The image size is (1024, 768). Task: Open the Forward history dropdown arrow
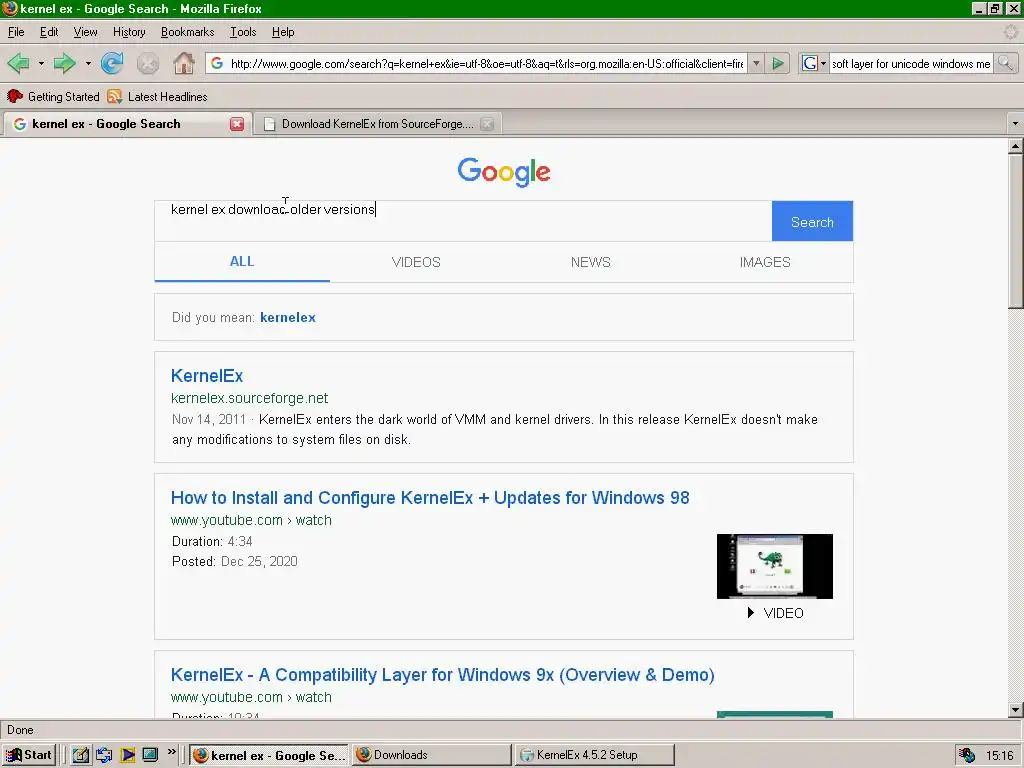88,63
